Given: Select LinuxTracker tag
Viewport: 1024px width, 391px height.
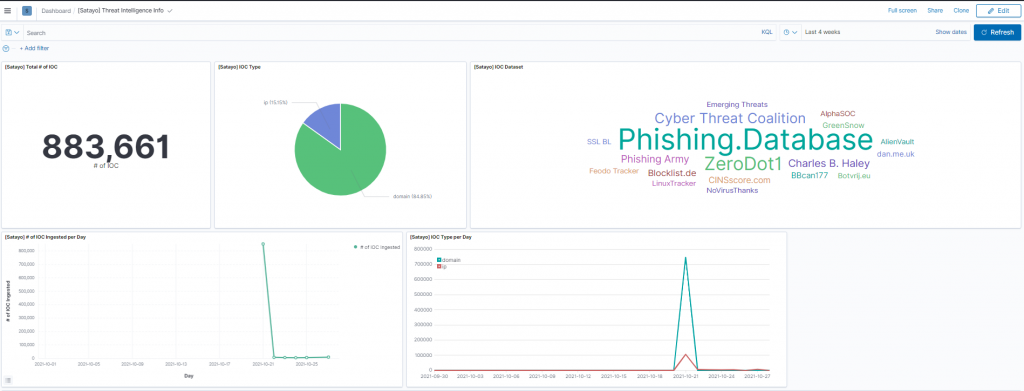Looking at the screenshot, I should click(674, 183).
